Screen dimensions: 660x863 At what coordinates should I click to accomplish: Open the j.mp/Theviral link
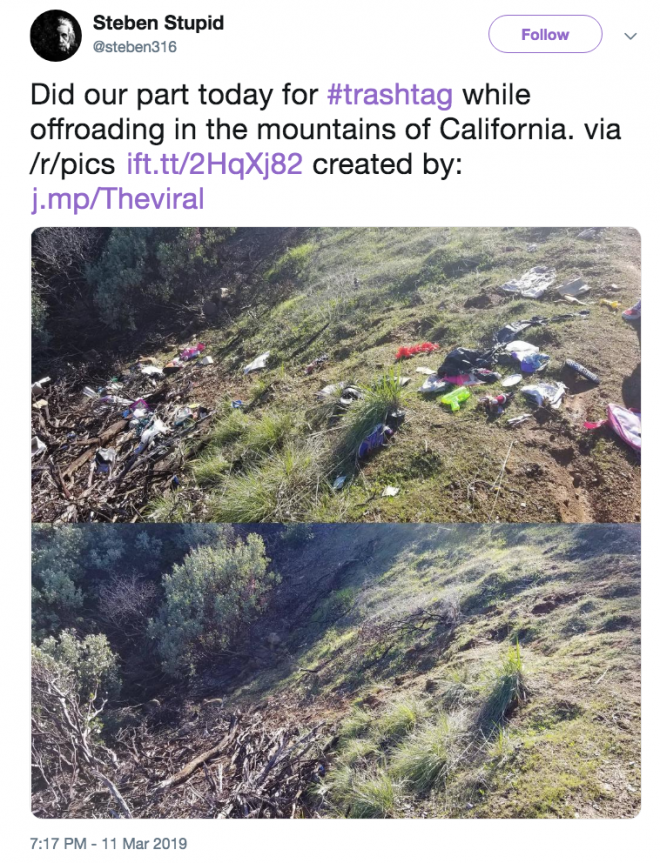[117, 198]
